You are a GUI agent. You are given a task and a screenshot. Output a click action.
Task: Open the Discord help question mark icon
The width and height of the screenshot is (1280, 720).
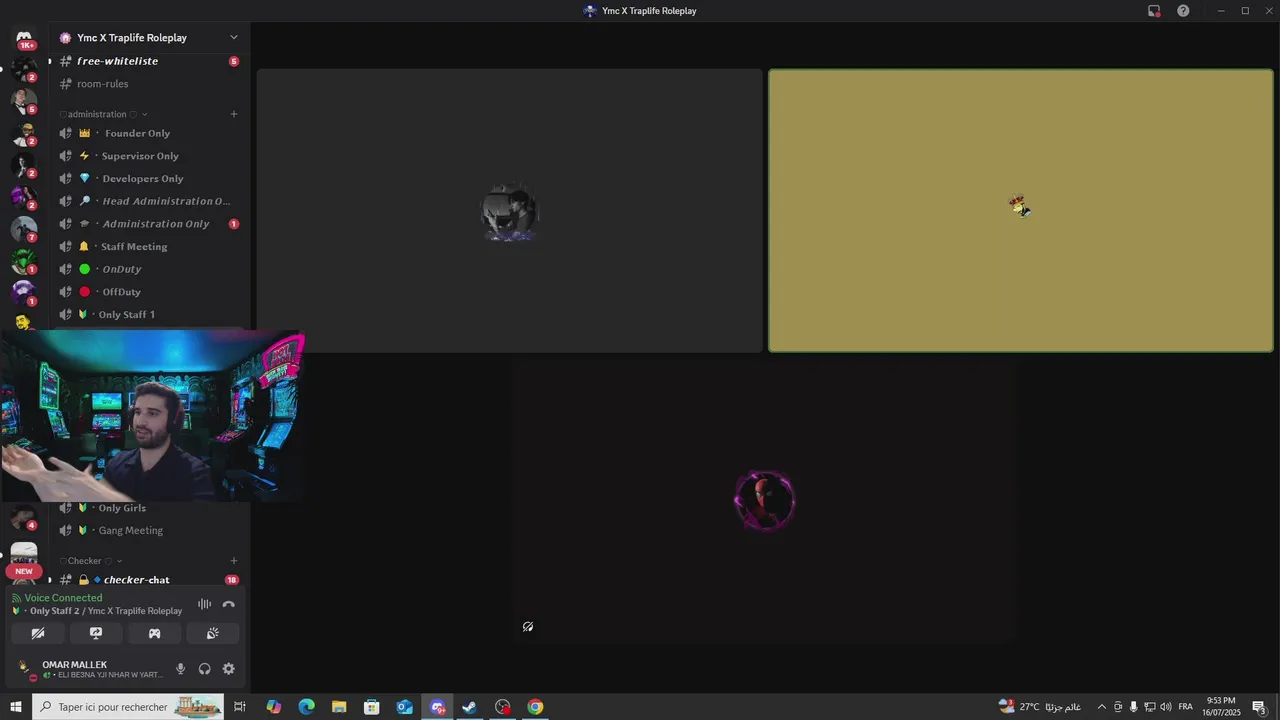click(x=1183, y=11)
